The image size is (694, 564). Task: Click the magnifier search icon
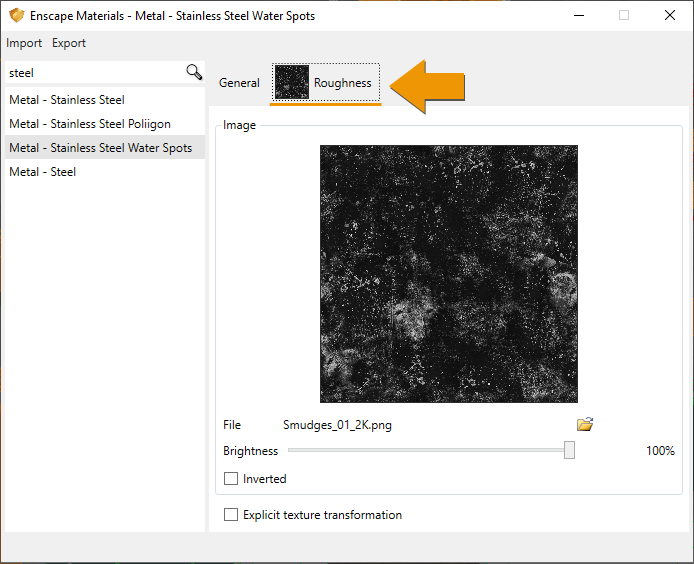[194, 72]
